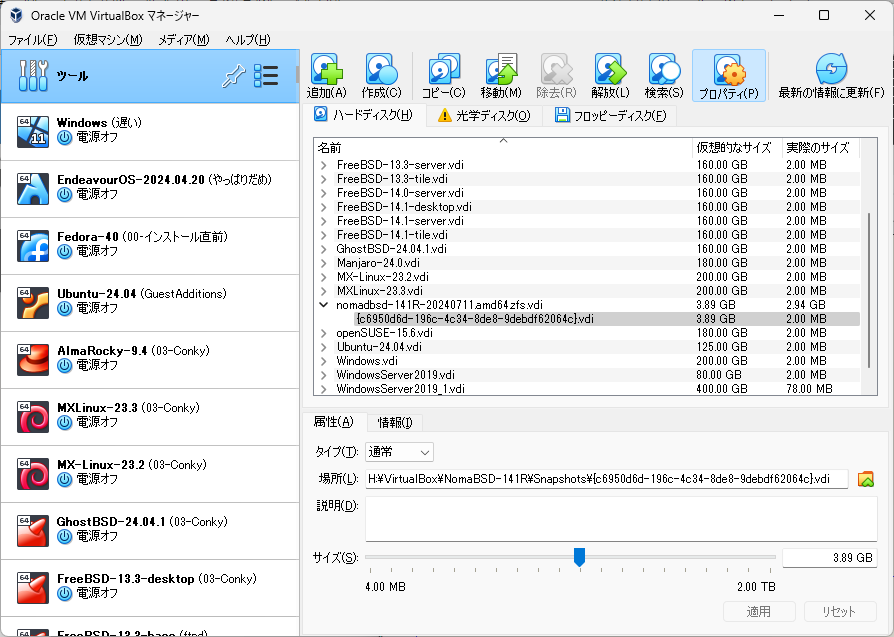
Task: Click the 説明(D) description text area
Action: coord(621,518)
